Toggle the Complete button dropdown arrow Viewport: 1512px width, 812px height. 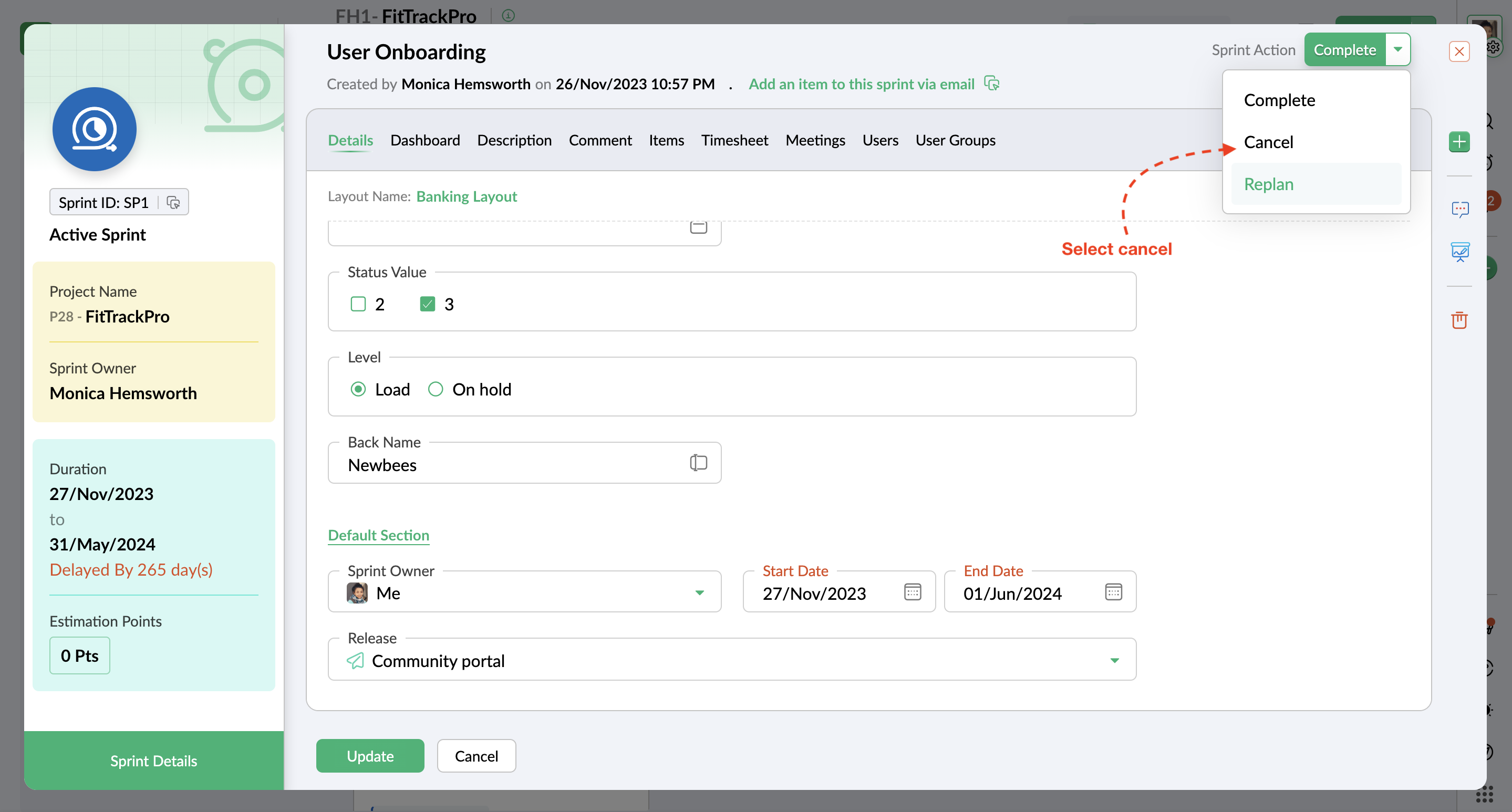point(1397,50)
